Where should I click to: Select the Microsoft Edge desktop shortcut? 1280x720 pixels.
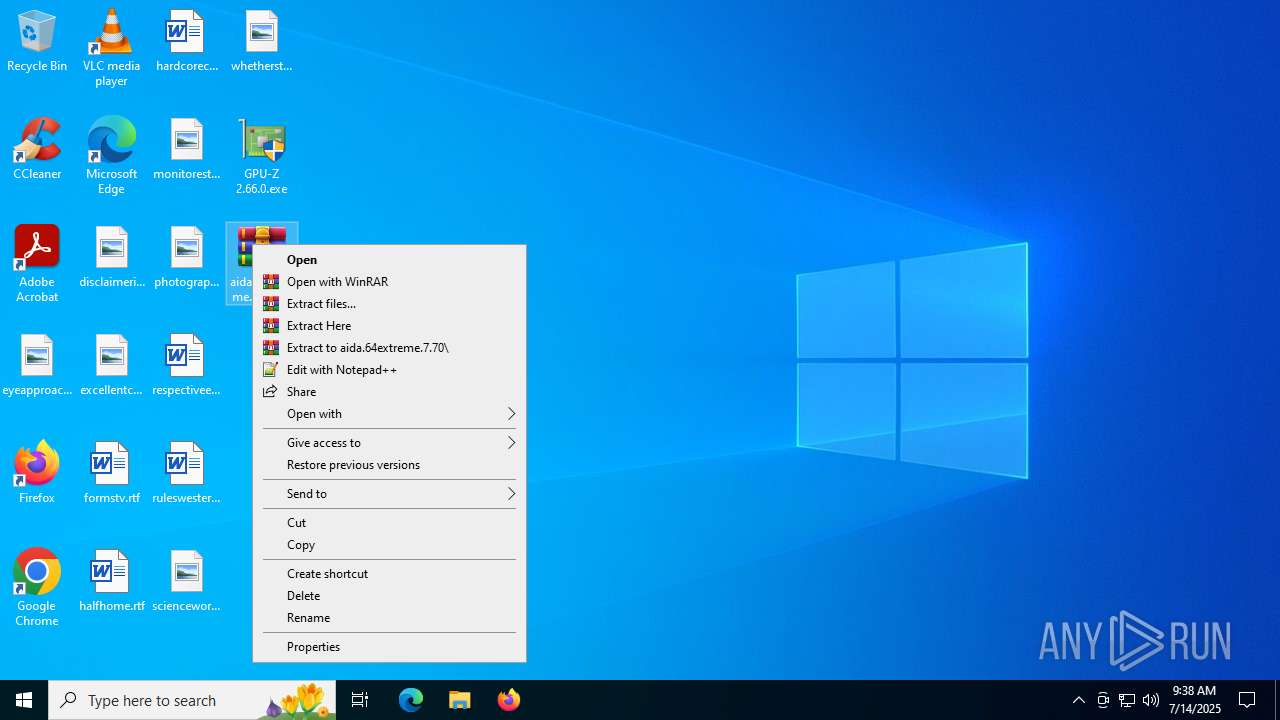click(111, 156)
